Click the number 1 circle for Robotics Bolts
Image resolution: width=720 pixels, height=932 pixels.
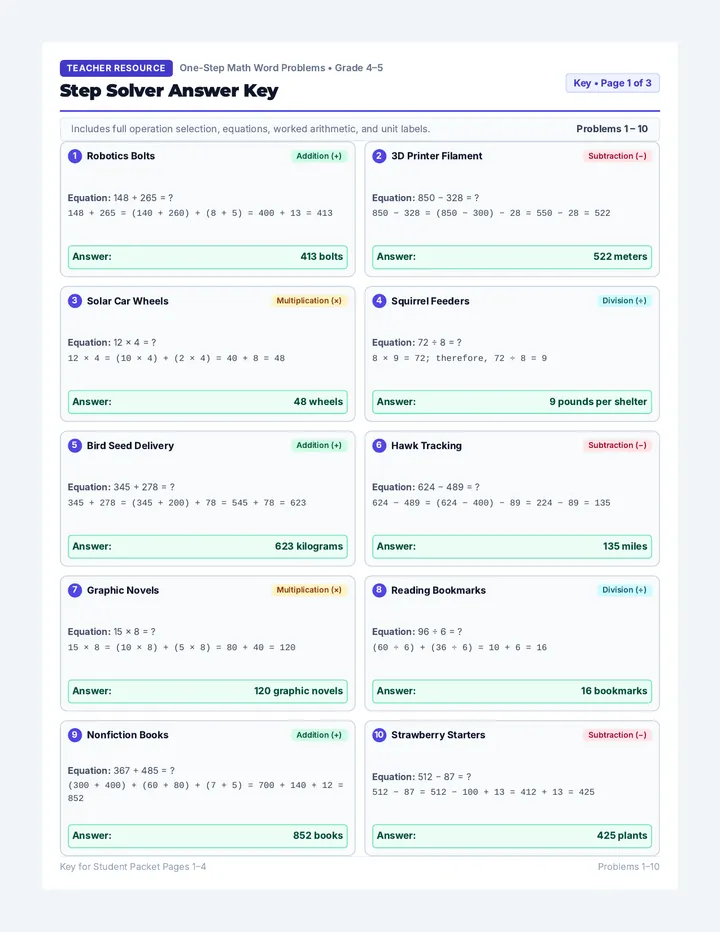pos(75,156)
